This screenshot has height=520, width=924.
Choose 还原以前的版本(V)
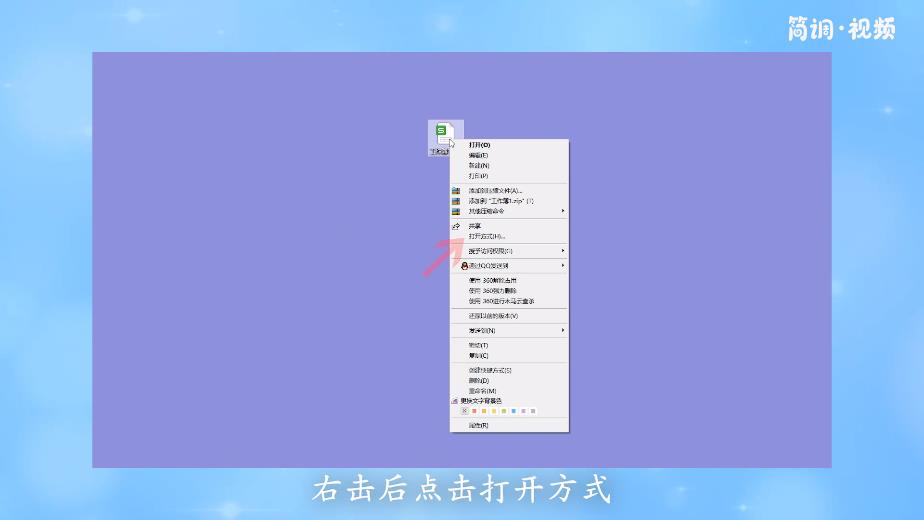click(509, 316)
